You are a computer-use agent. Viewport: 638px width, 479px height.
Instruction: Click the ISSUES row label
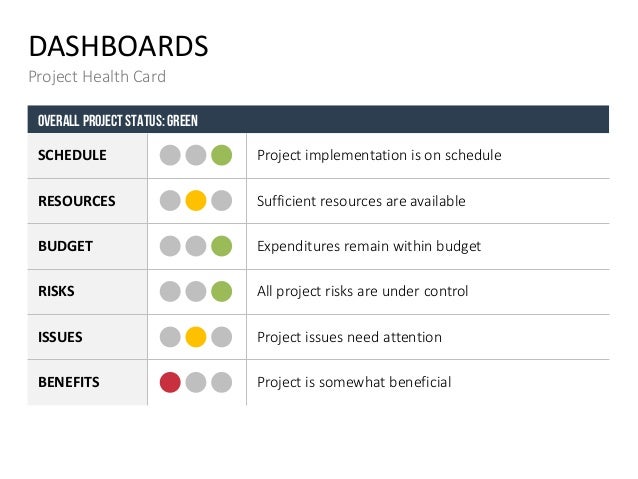tap(60, 337)
